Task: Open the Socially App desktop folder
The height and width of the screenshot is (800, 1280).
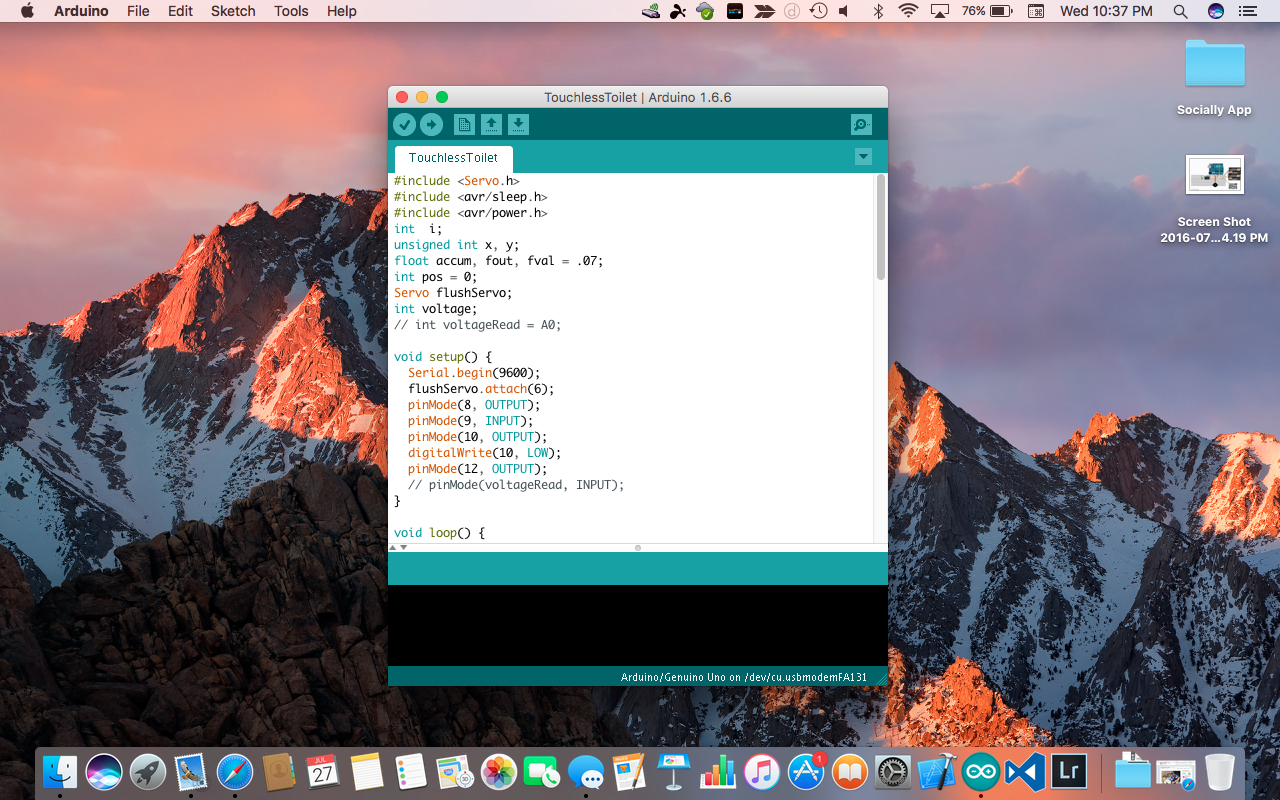Action: point(1214,65)
